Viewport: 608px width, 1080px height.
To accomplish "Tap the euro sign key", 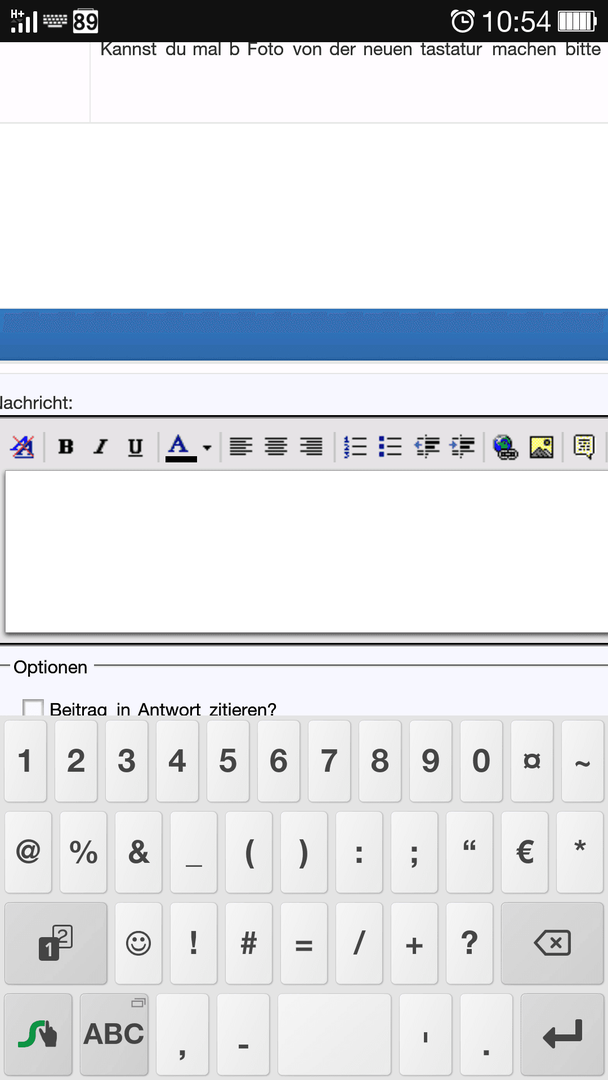I will pyautogui.click(x=525, y=852).
